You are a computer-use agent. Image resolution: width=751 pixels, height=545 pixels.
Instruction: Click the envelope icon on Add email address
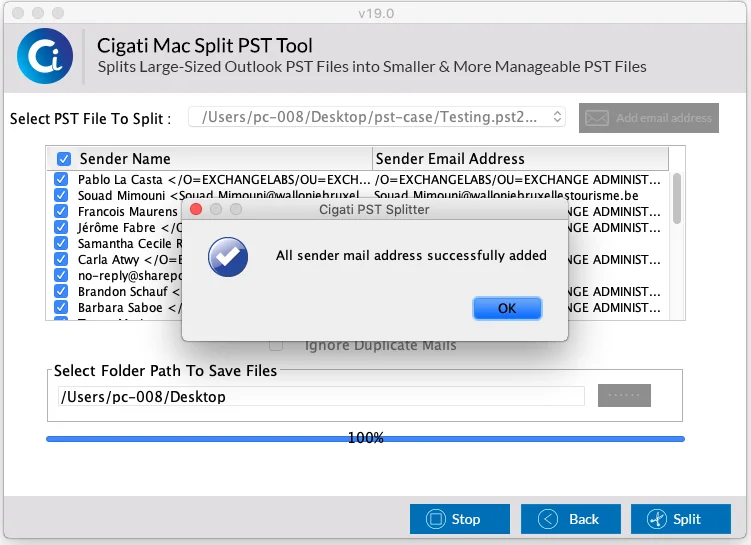(x=597, y=118)
